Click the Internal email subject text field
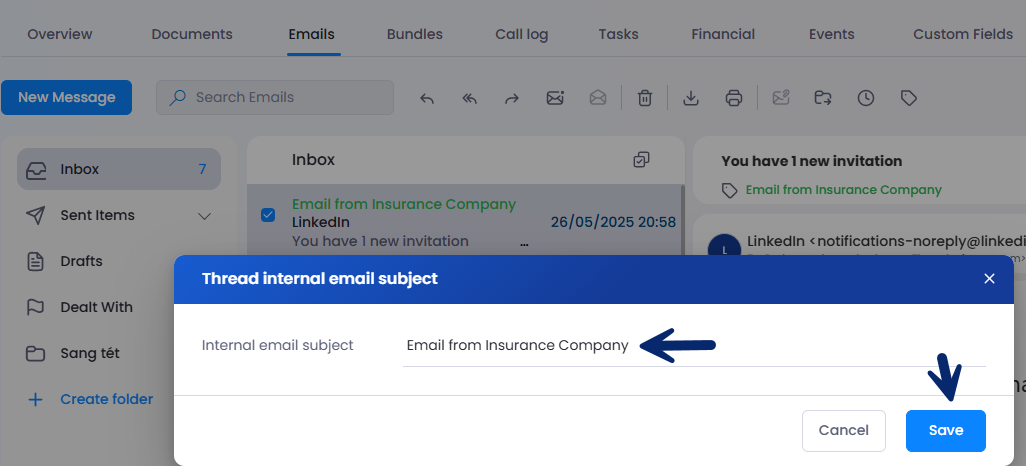Viewport: 1026px width, 466px height. [694, 346]
